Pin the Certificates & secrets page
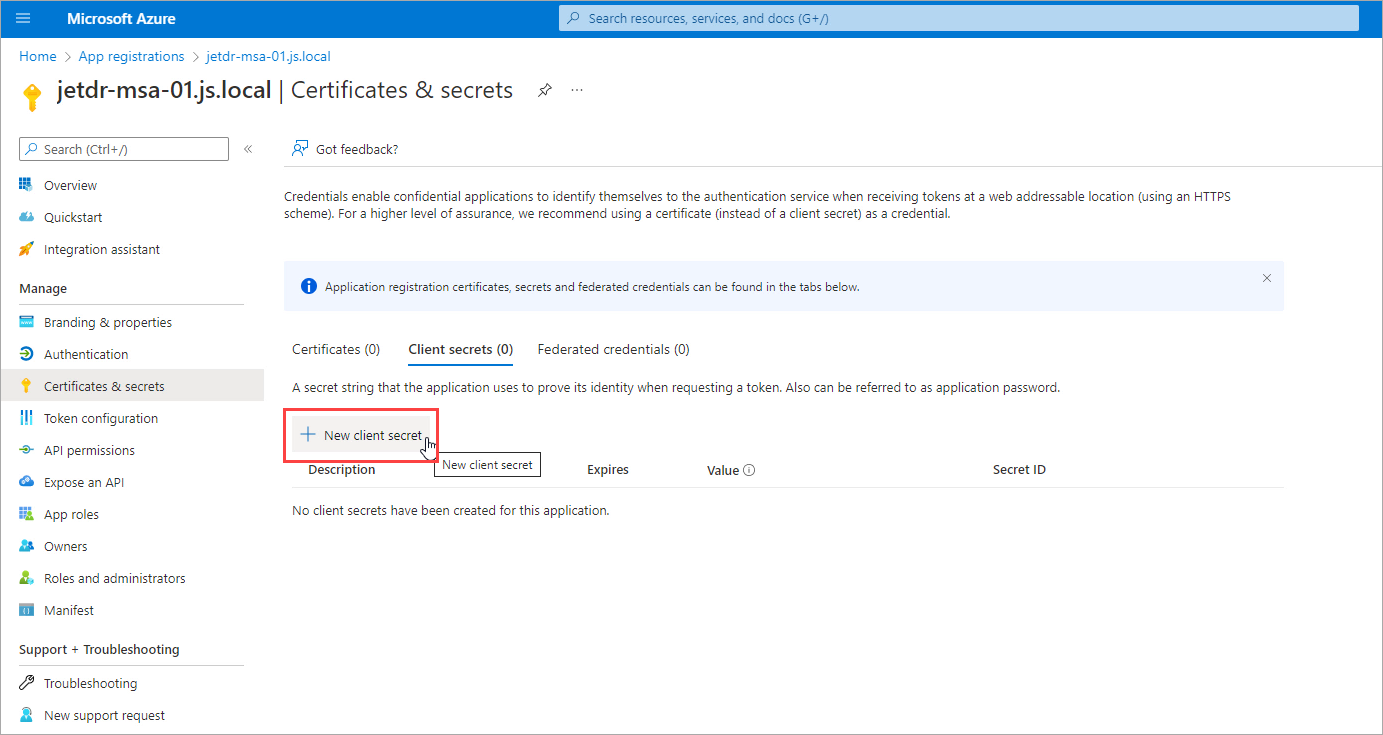The width and height of the screenshot is (1383, 735). 544,90
